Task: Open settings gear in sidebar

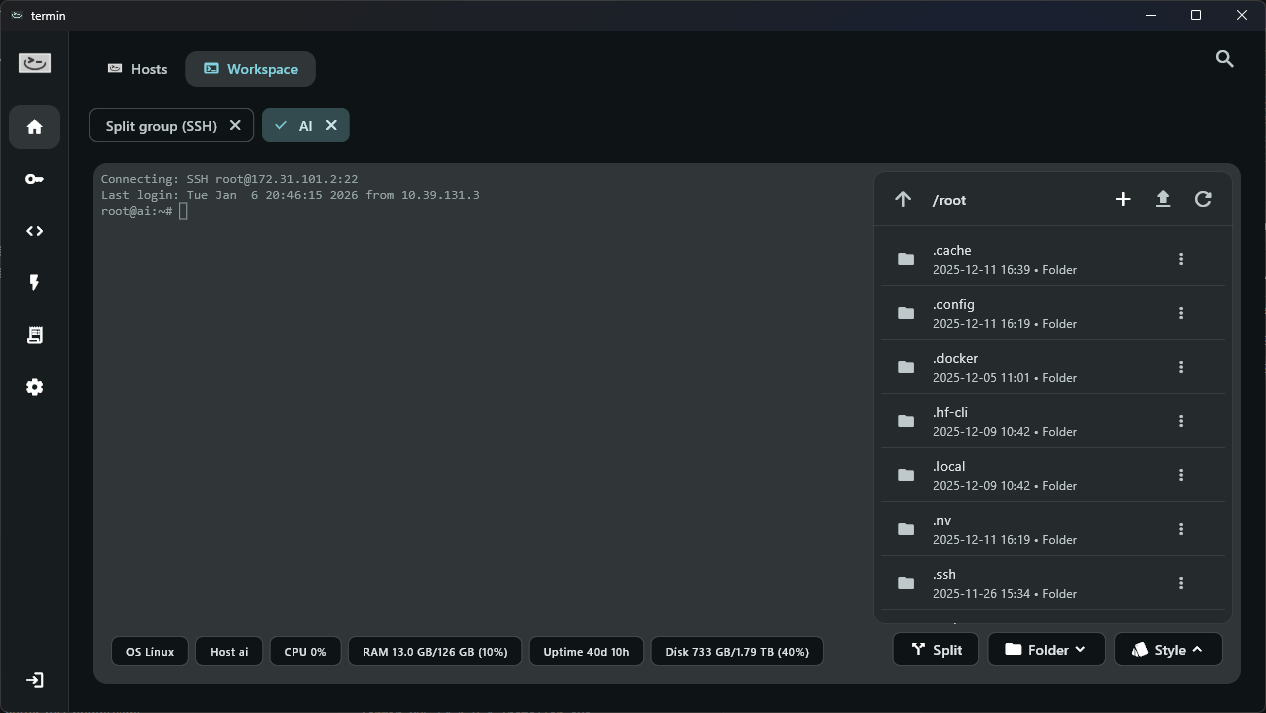Action: [34, 387]
